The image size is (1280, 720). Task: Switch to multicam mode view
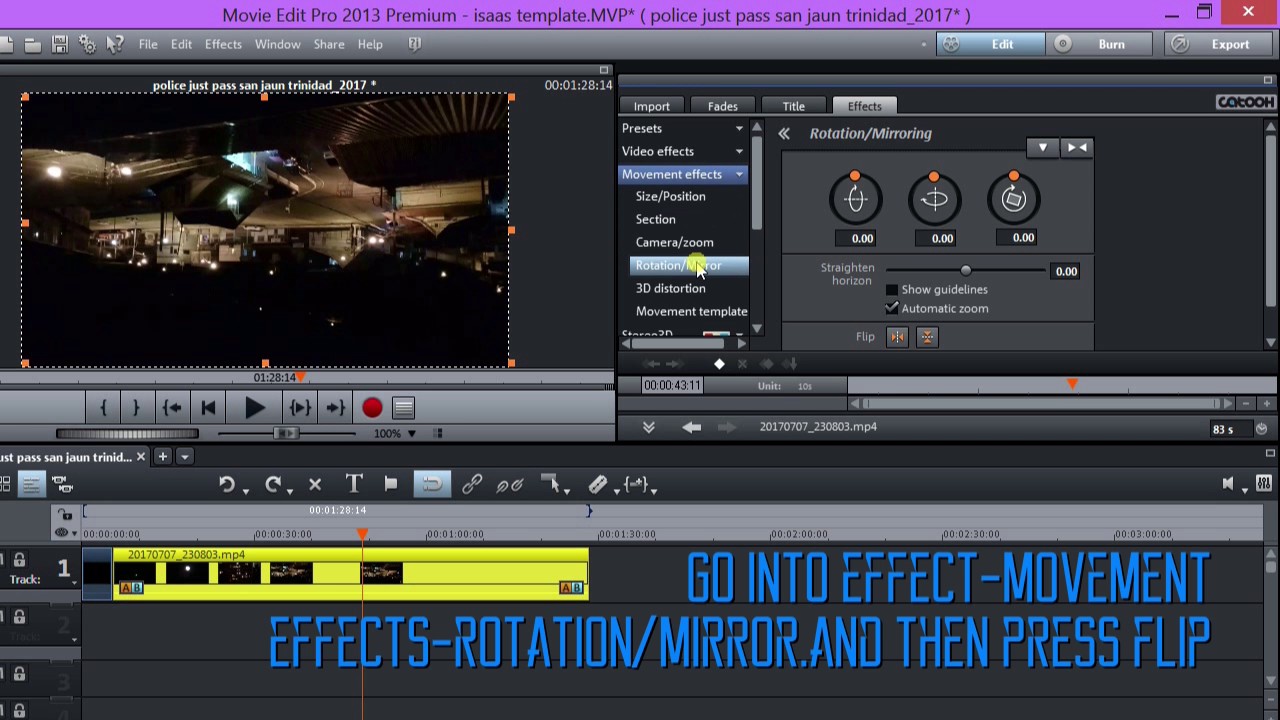[62, 485]
